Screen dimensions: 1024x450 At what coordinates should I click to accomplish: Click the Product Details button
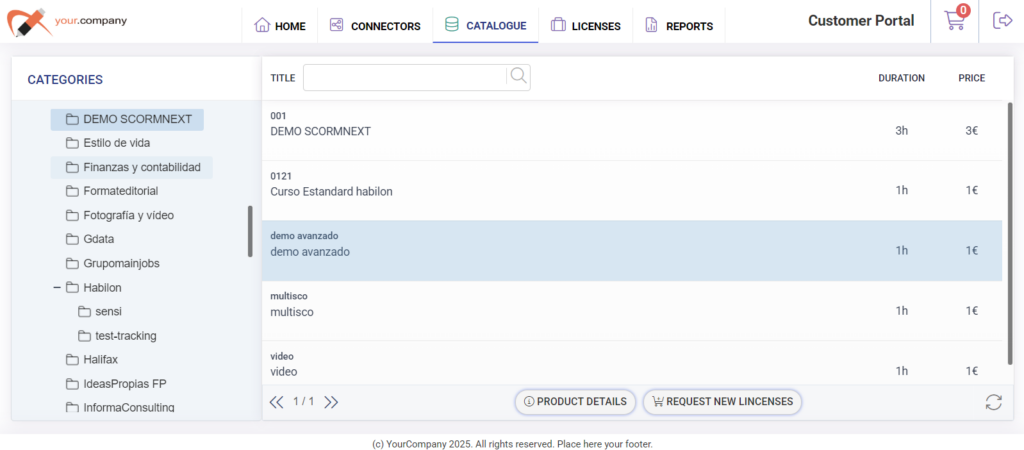(x=575, y=402)
